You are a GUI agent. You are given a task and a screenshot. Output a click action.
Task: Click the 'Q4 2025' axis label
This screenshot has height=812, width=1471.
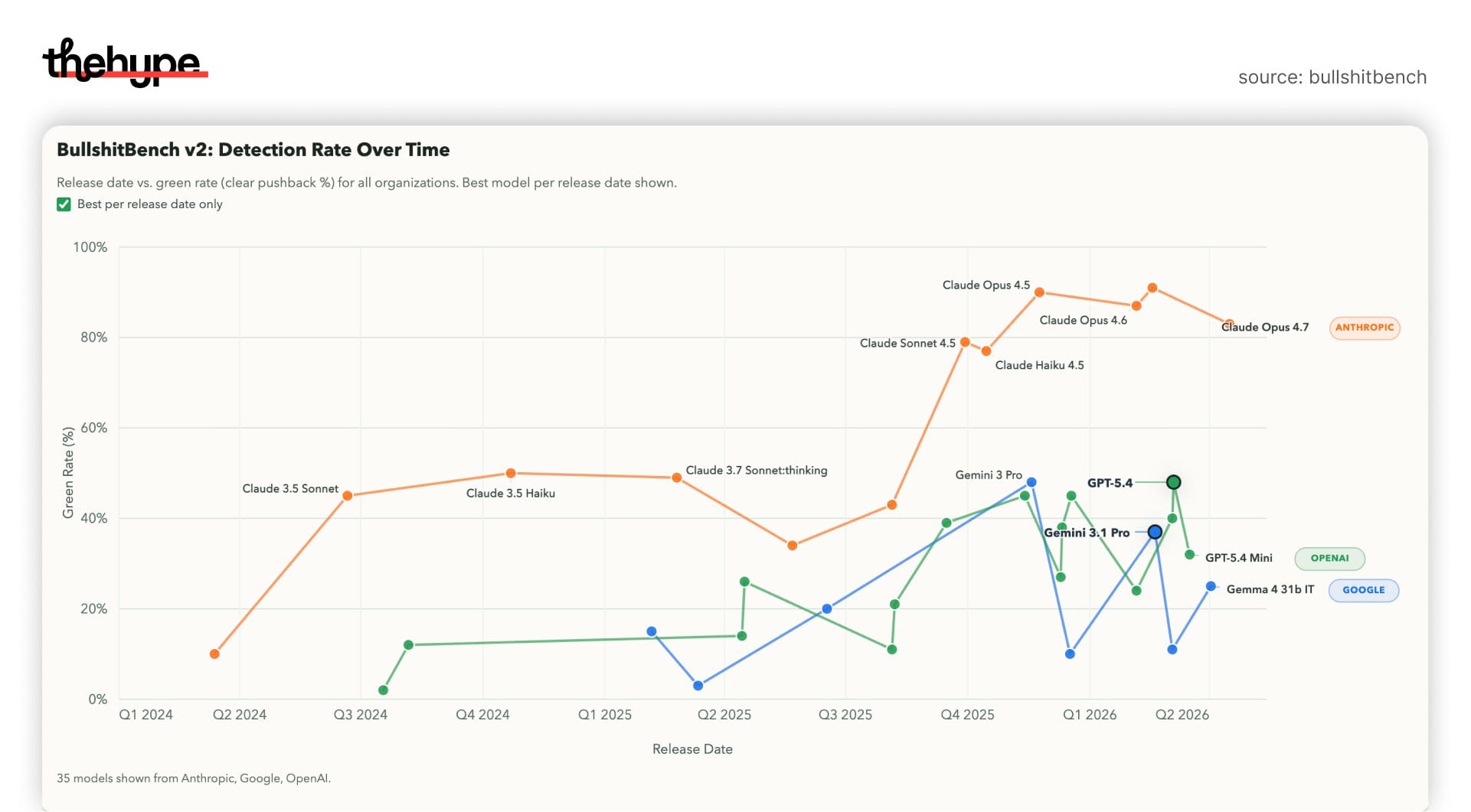968,715
